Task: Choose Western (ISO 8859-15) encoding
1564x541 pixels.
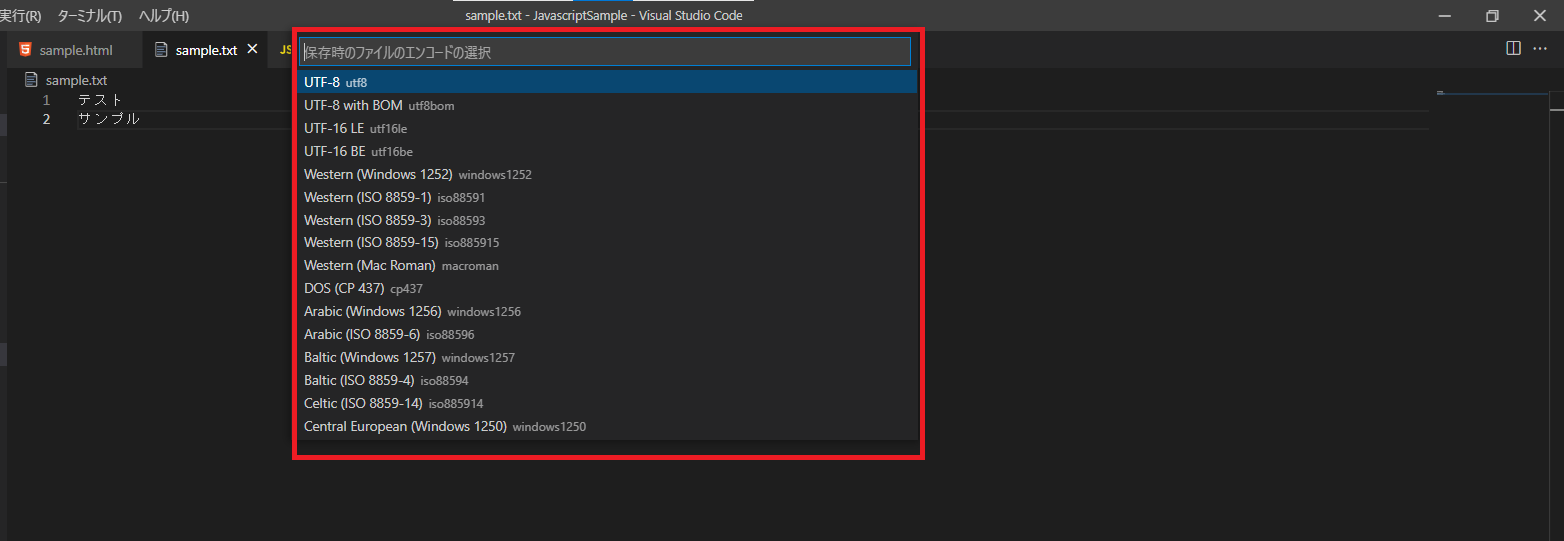Action: tap(607, 242)
